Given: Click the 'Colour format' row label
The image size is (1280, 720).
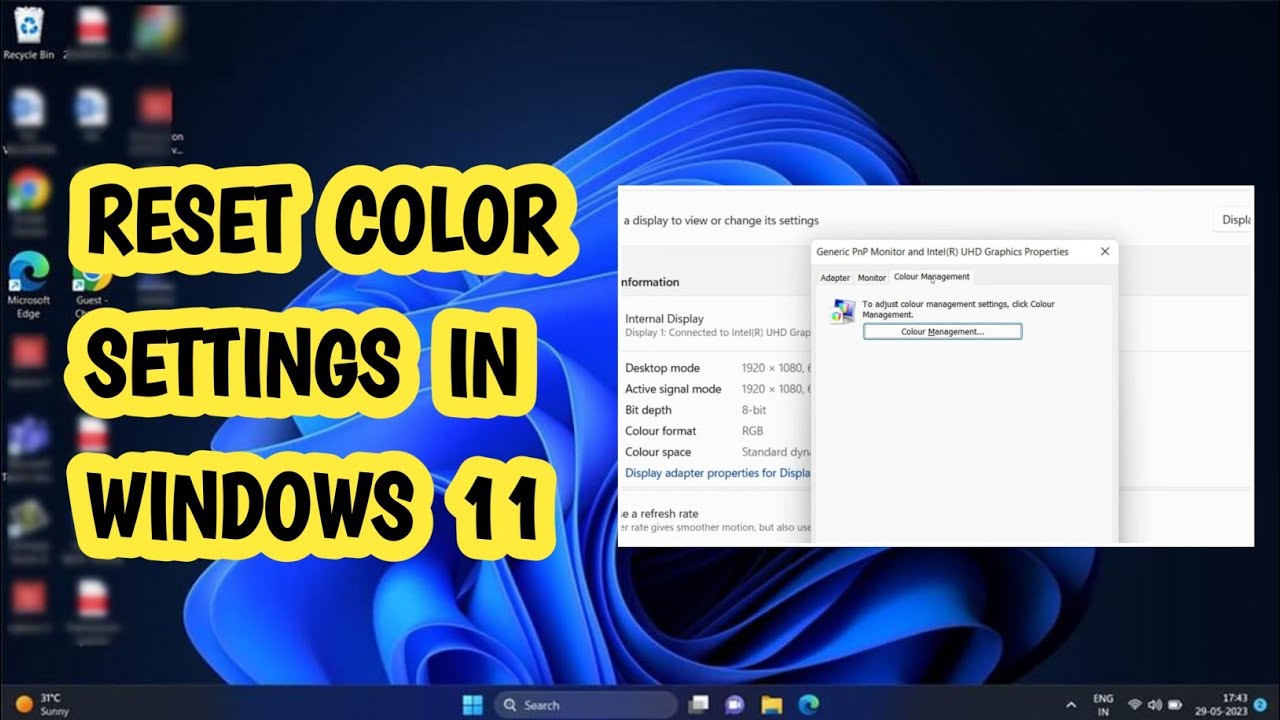Looking at the screenshot, I should tap(660, 431).
